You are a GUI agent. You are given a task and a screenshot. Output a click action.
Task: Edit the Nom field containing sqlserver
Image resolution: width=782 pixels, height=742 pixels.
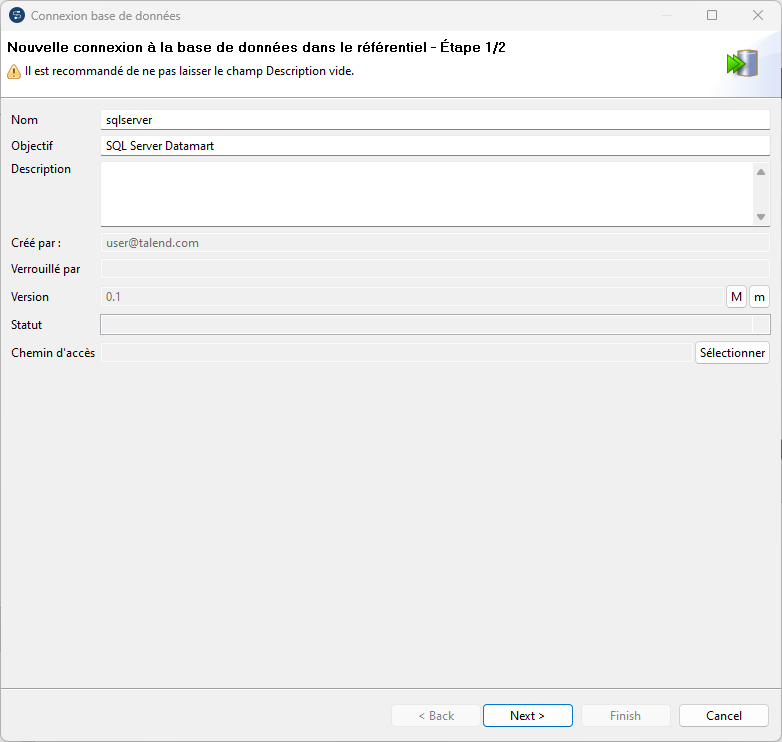click(x=435, y=120)
